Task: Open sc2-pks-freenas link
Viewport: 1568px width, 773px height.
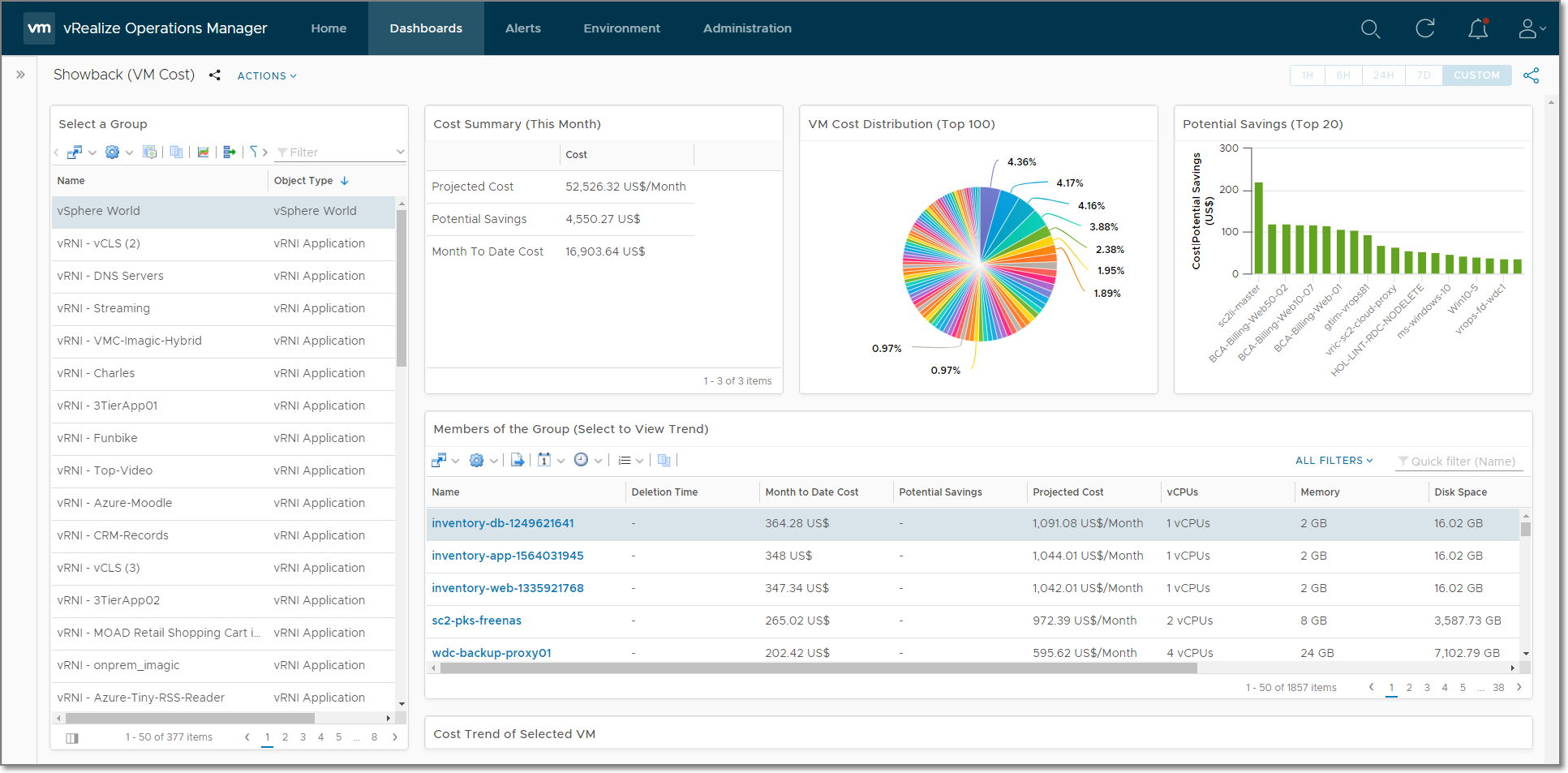Action: (x=477, y=621)
